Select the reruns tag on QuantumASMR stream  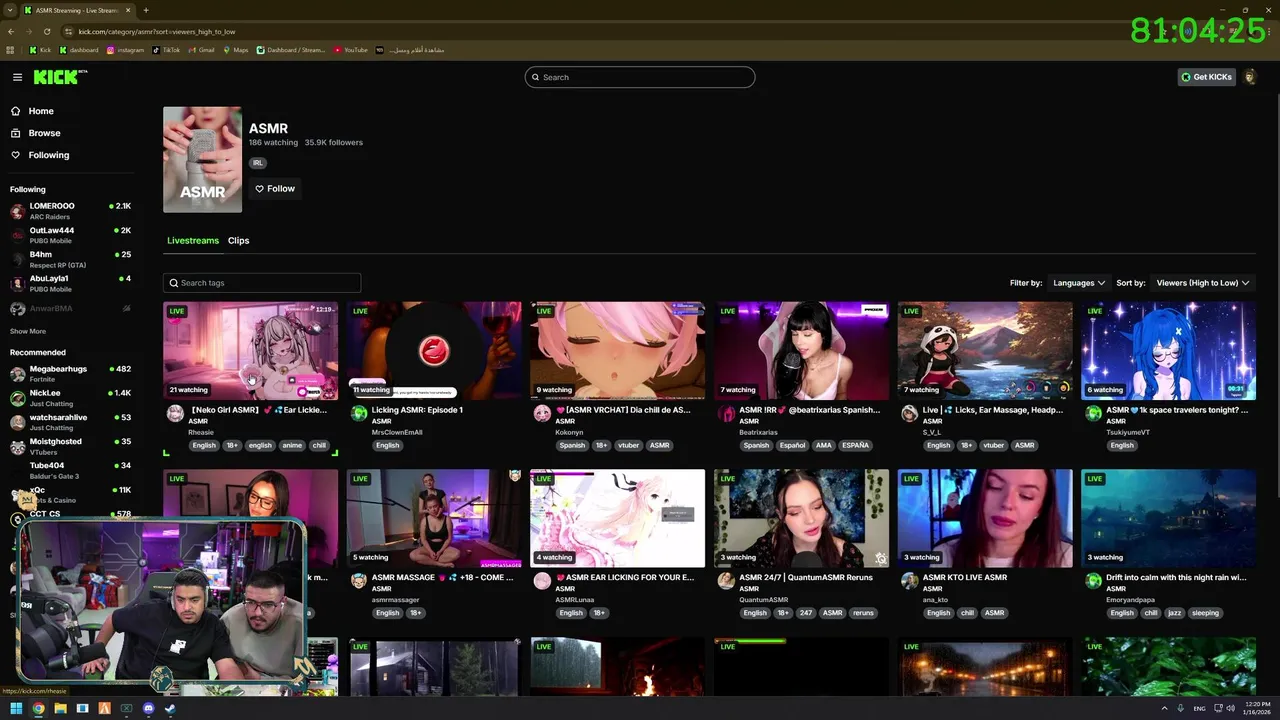863,613
